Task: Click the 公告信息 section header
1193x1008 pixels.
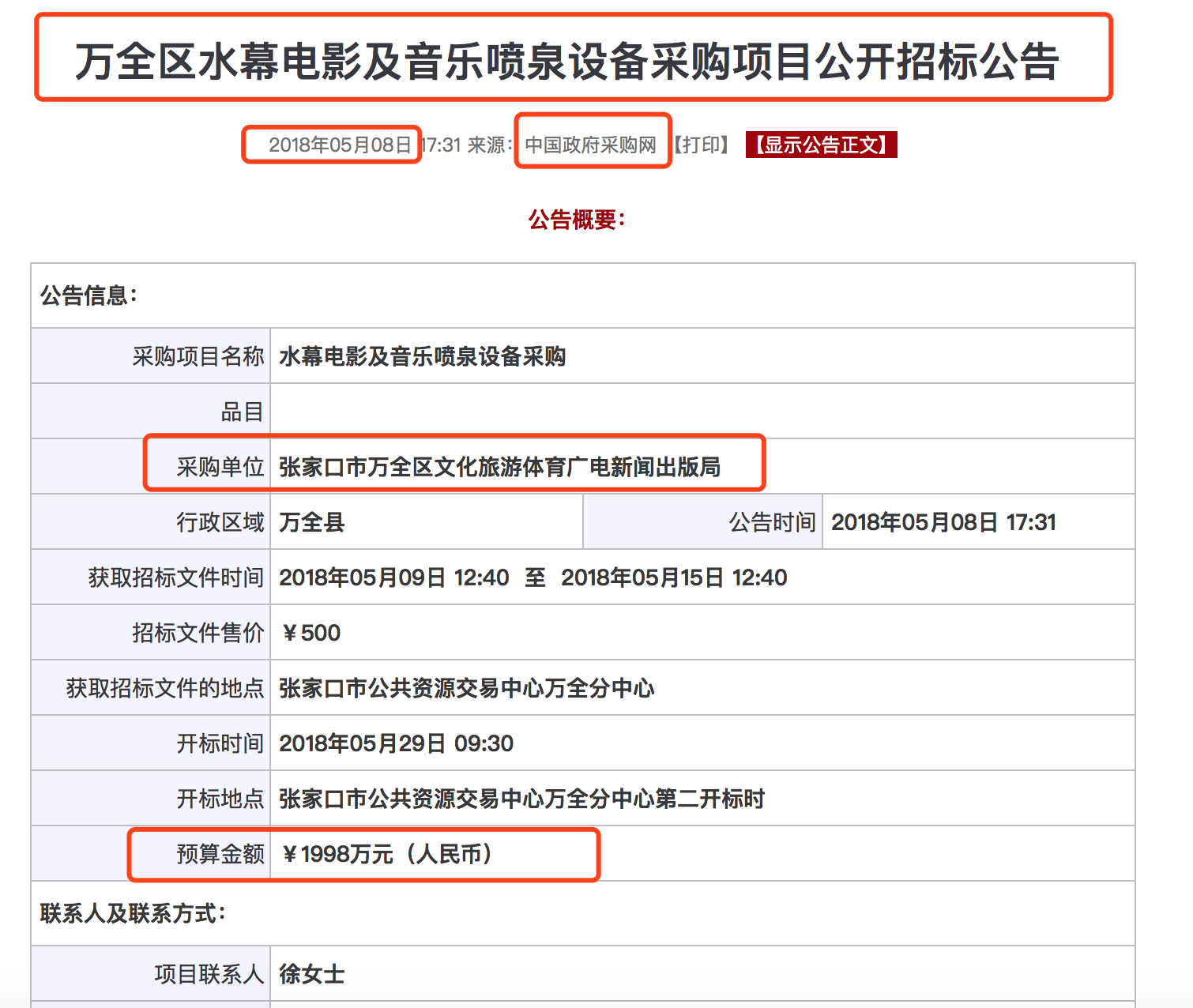Action: tap(88, 296)
